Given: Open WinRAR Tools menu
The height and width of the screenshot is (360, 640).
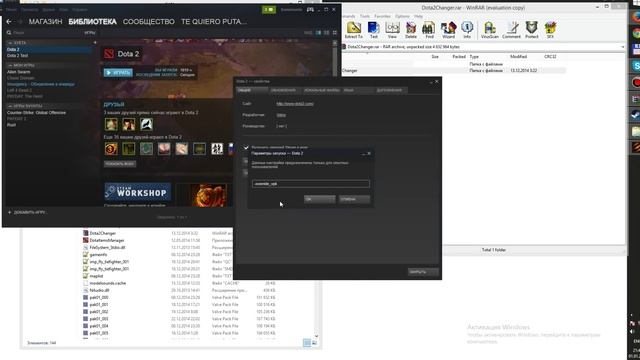Looking at the screenshot, I should (x=364, y=16).
